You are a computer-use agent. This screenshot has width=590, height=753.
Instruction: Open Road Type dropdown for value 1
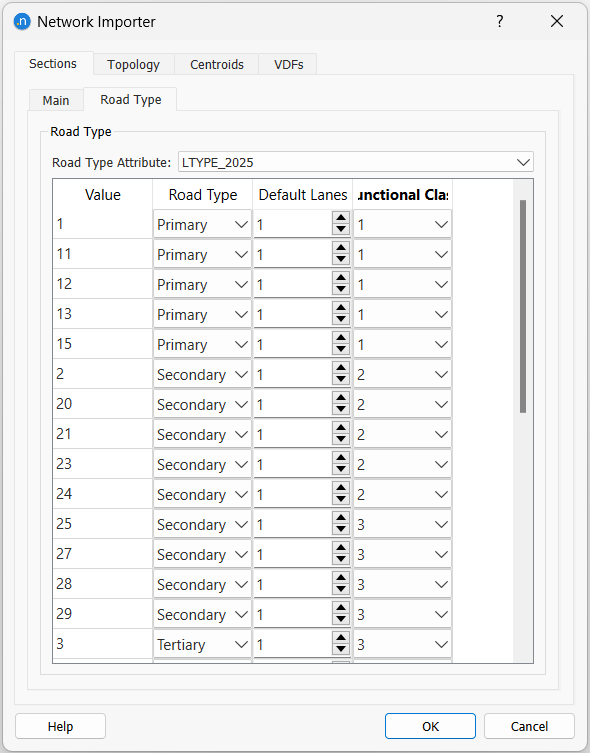pyautogui.click(x=202, y=224)
